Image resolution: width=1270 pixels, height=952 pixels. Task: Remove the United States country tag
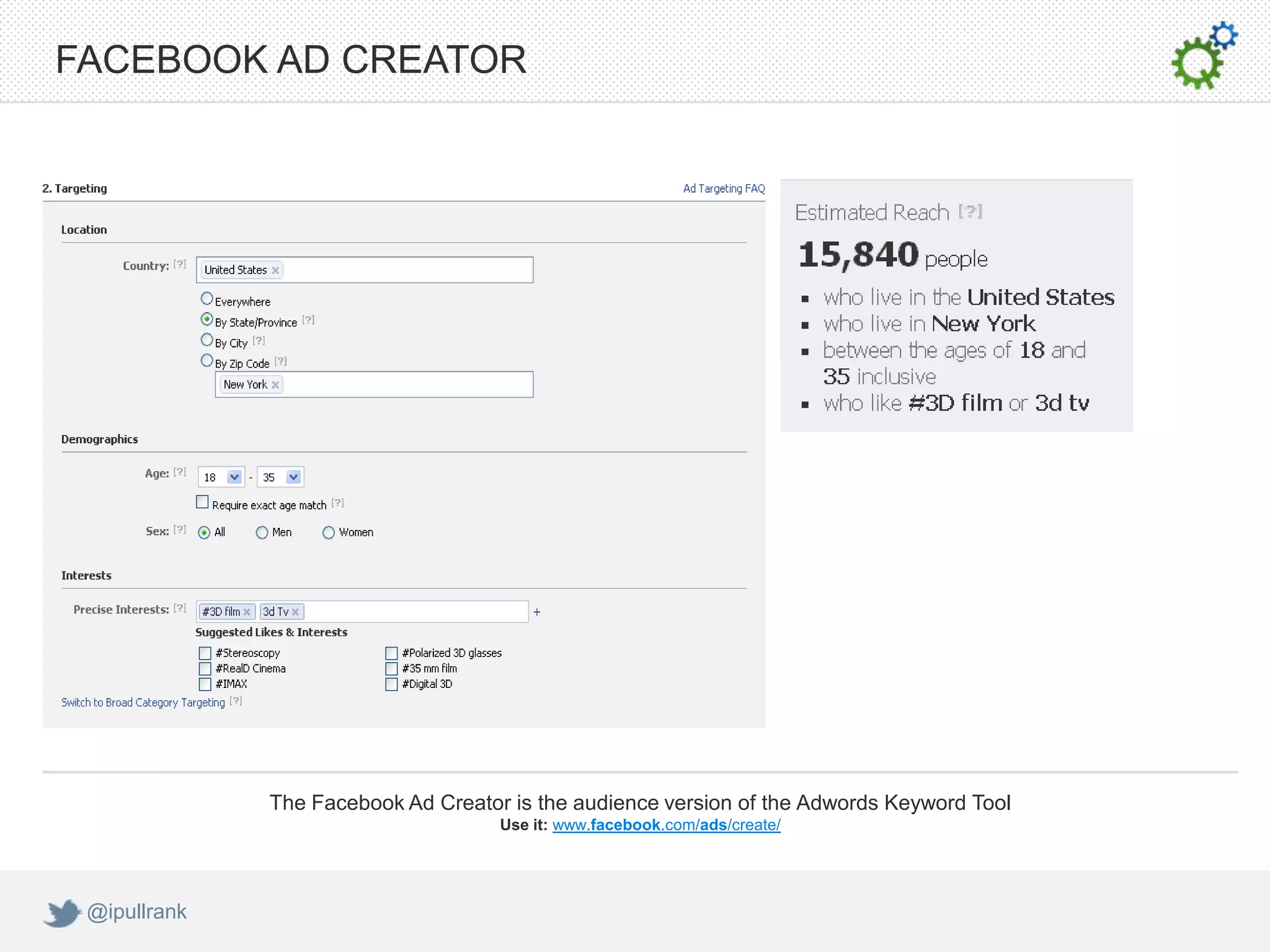click(275, 270)
